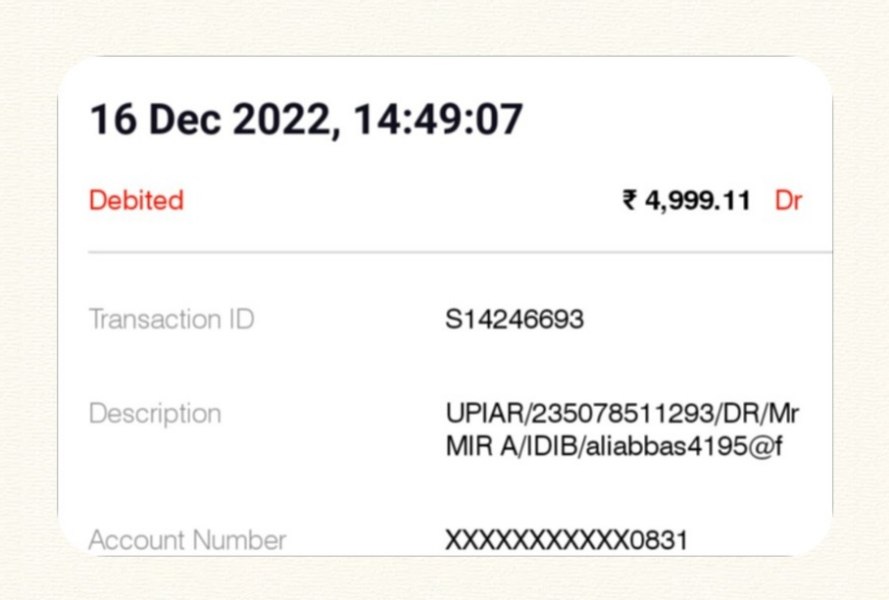Tap the red Dr debit indicator
This screenshot has height=600, width=889.
tap(788, 201)
